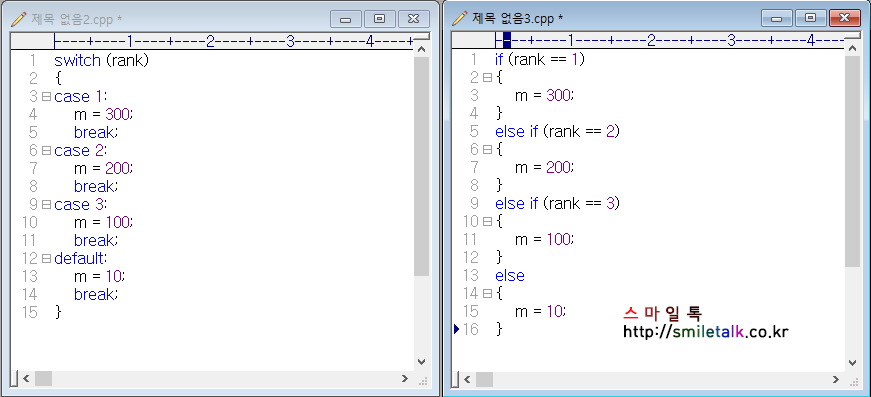The image size is (871, 397).
Task: Click scroll down arrow in left window
Action: coord(422,361)
